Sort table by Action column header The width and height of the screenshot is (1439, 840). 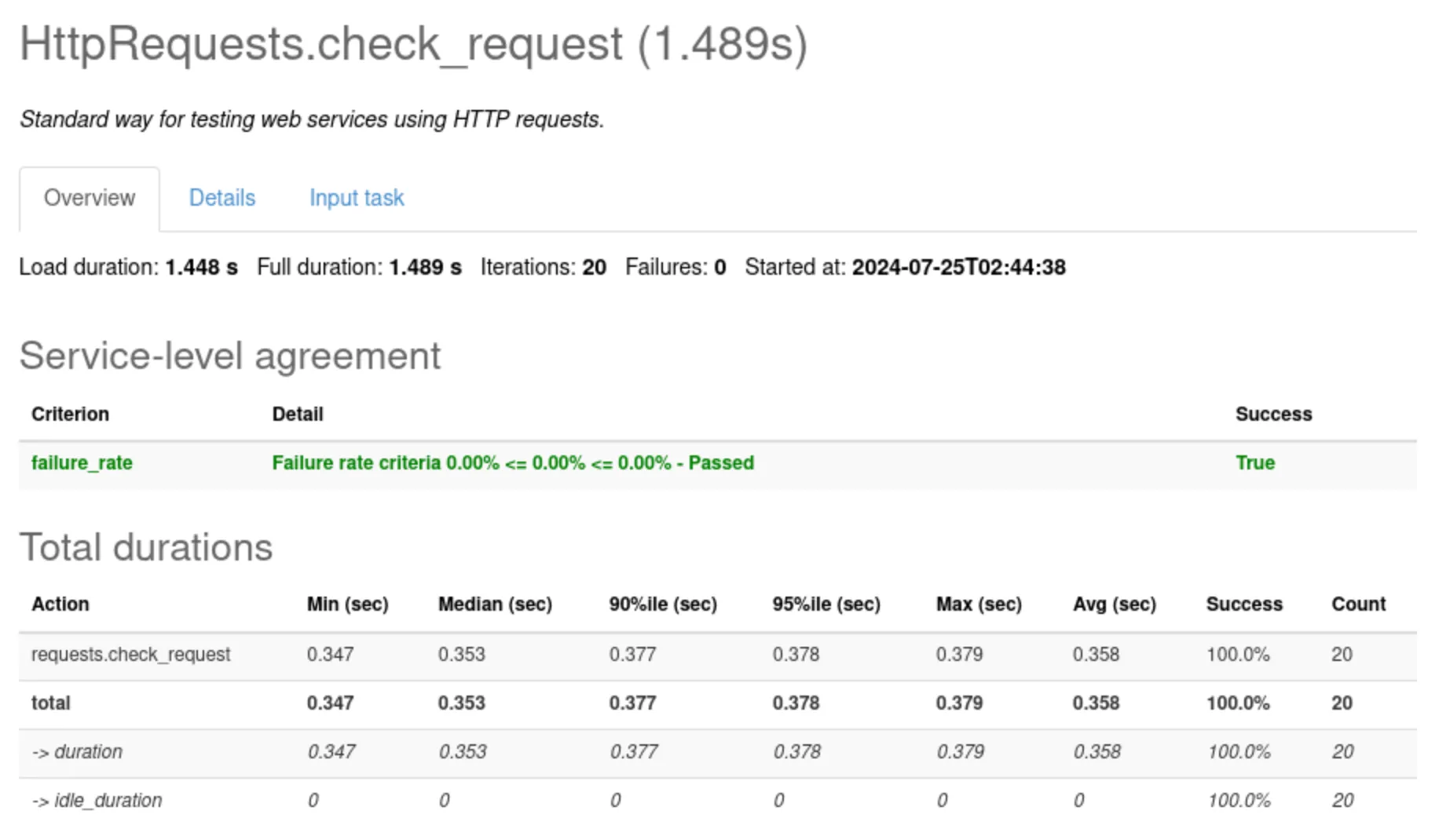pos(60,604)
